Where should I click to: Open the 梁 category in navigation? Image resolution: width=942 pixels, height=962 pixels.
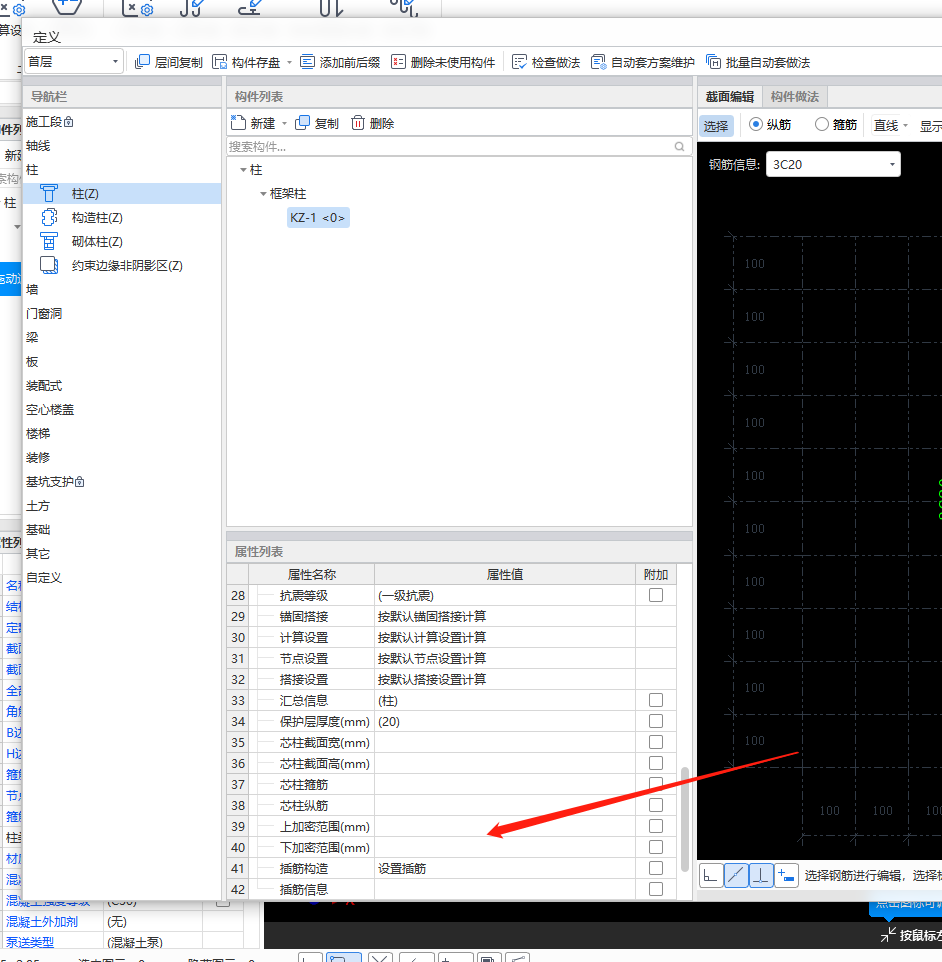coord(32,337)
